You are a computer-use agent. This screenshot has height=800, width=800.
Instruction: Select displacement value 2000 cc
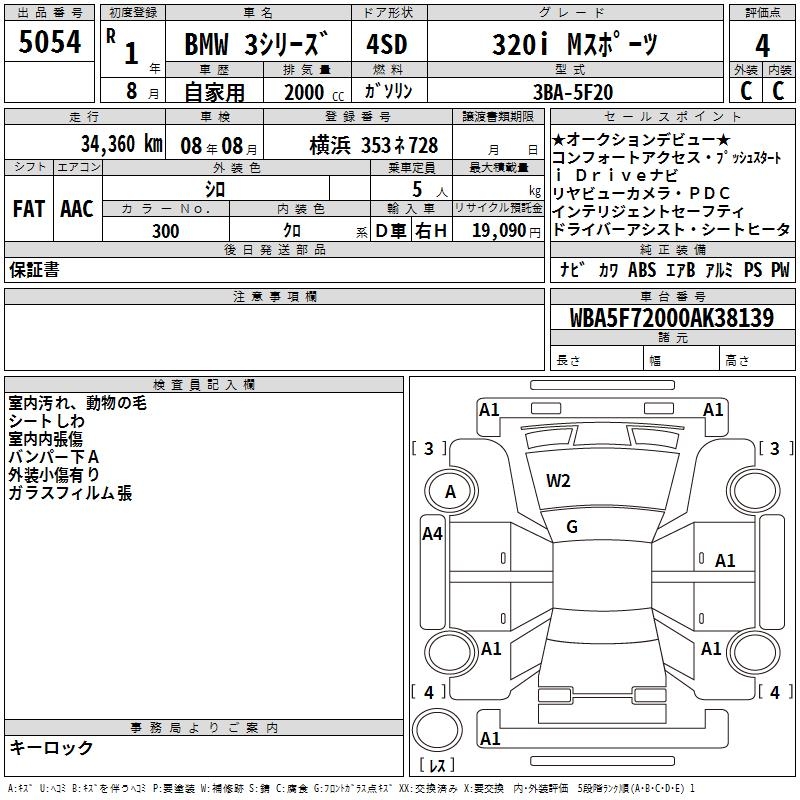click(x=314, y=93)
